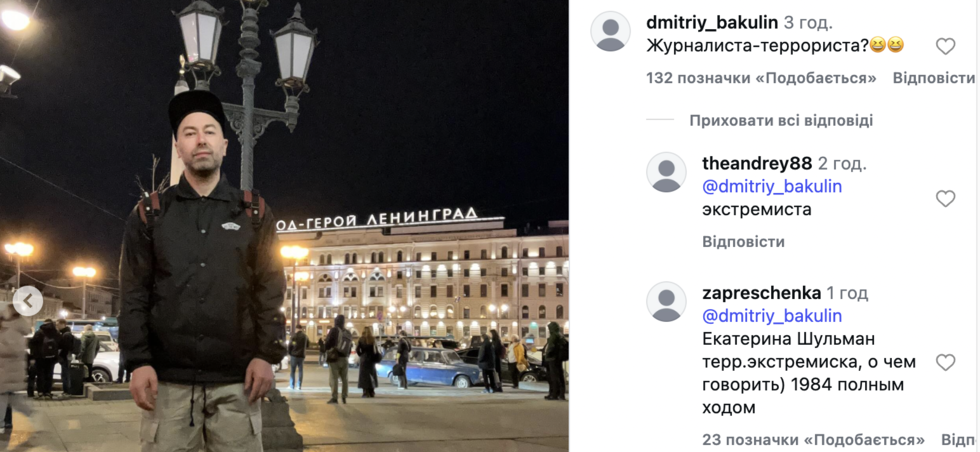
Task: Like zapreschenka's reply with heart icon
Action: coord(945,363)
